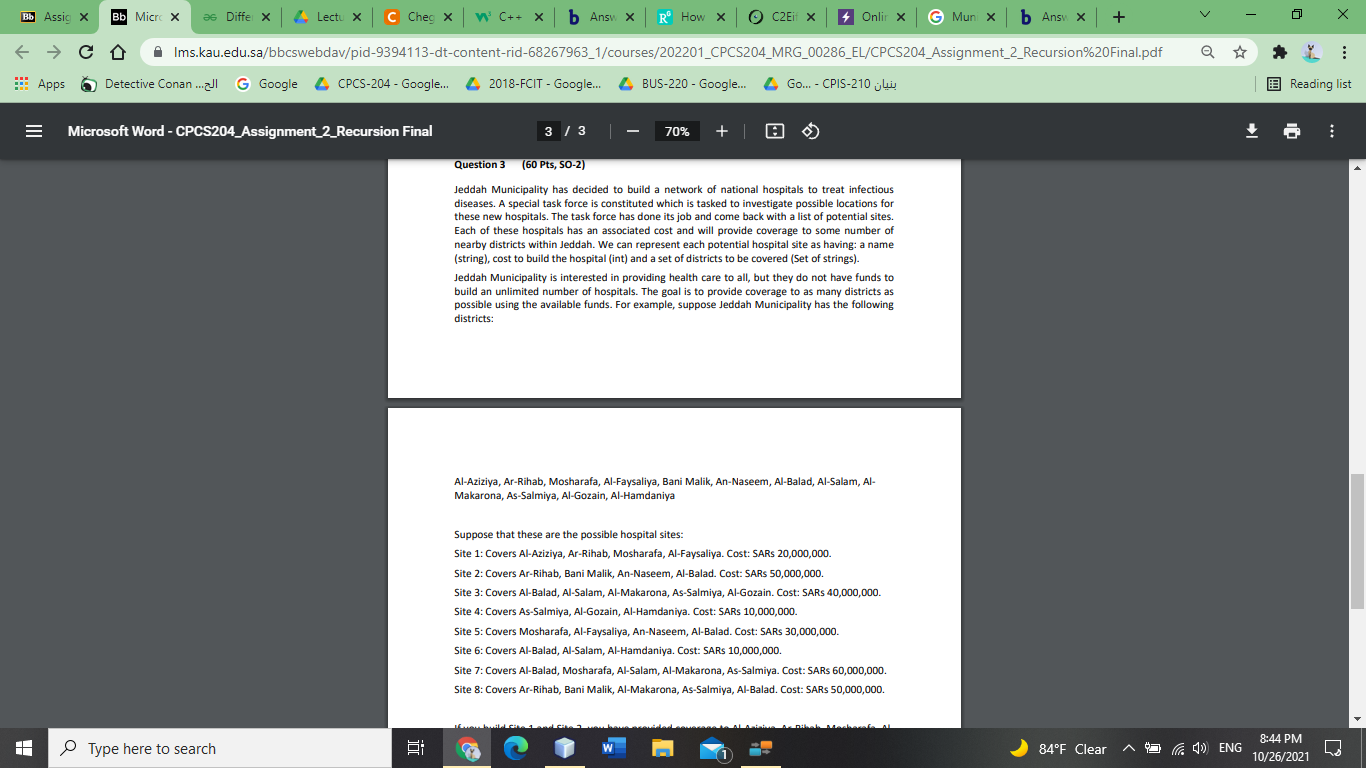Viewport: 1366px width, 768px height.
Task: Click the scrollbar down arrow
Action: (1358, 719)
